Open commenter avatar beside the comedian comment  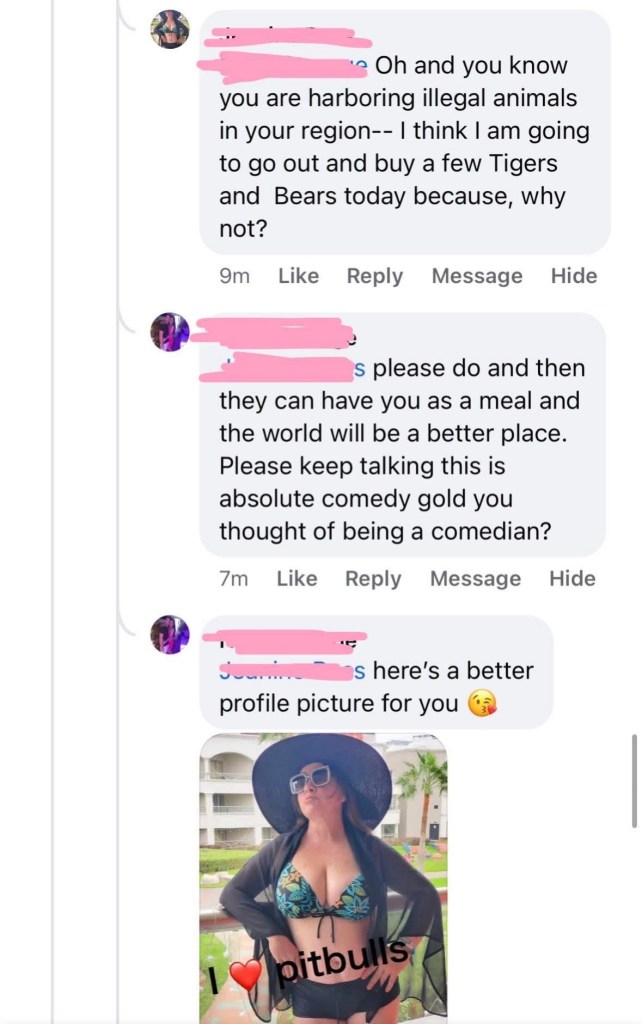pyautogui.click(x=170, y=332)
